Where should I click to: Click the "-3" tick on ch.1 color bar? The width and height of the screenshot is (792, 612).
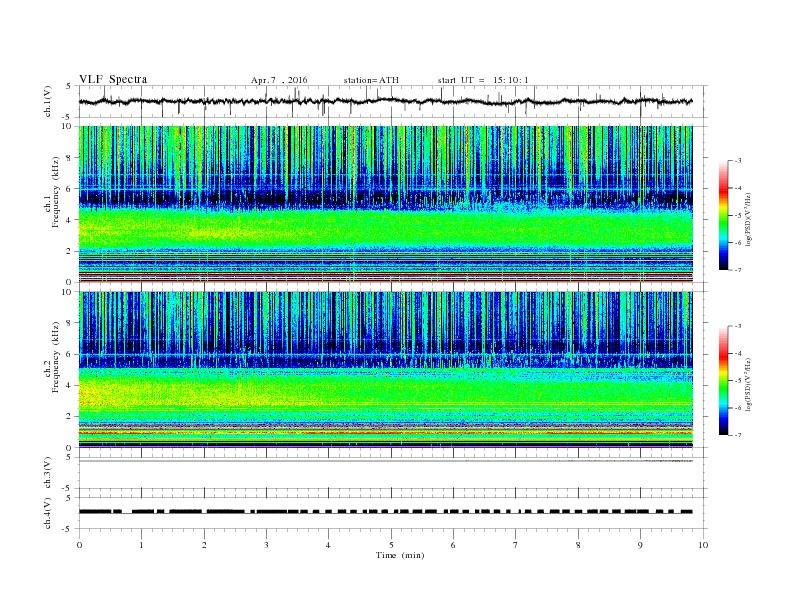[x=737, y=161]
